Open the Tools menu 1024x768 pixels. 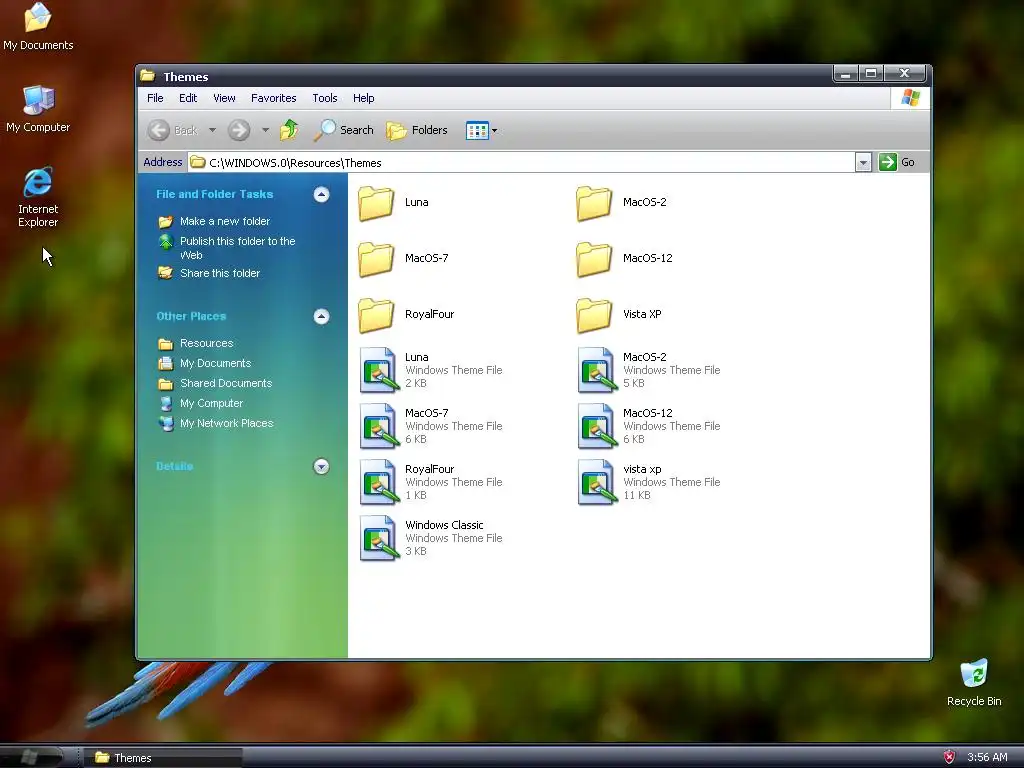325,98
